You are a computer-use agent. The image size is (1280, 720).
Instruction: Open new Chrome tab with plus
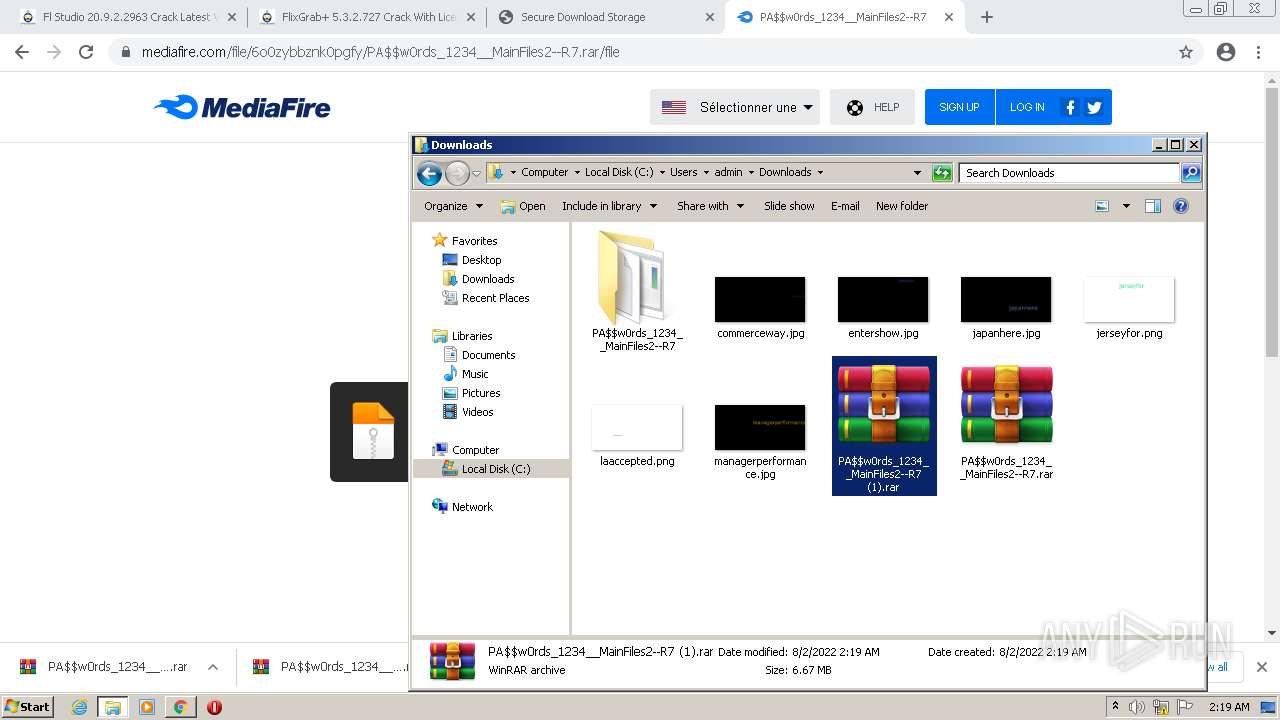coord(986,17)
